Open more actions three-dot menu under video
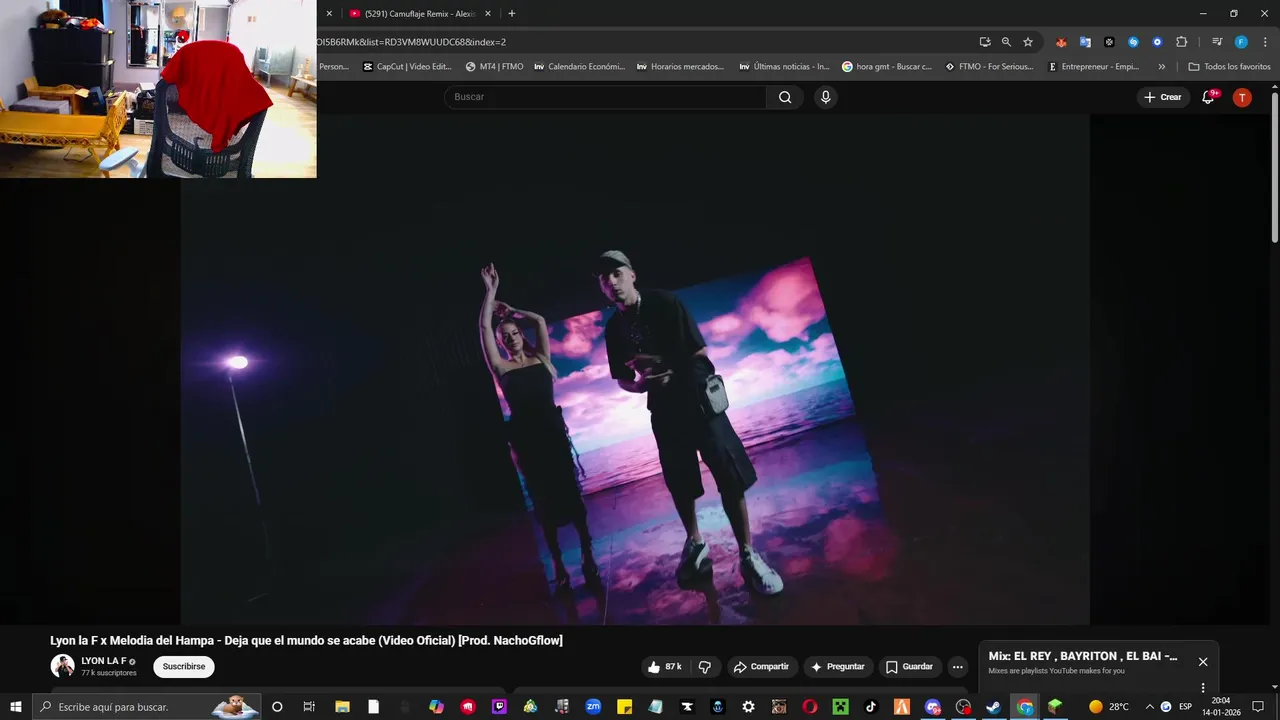The width and height of the screenshot is (1280, 720). [x=957, y=667]
